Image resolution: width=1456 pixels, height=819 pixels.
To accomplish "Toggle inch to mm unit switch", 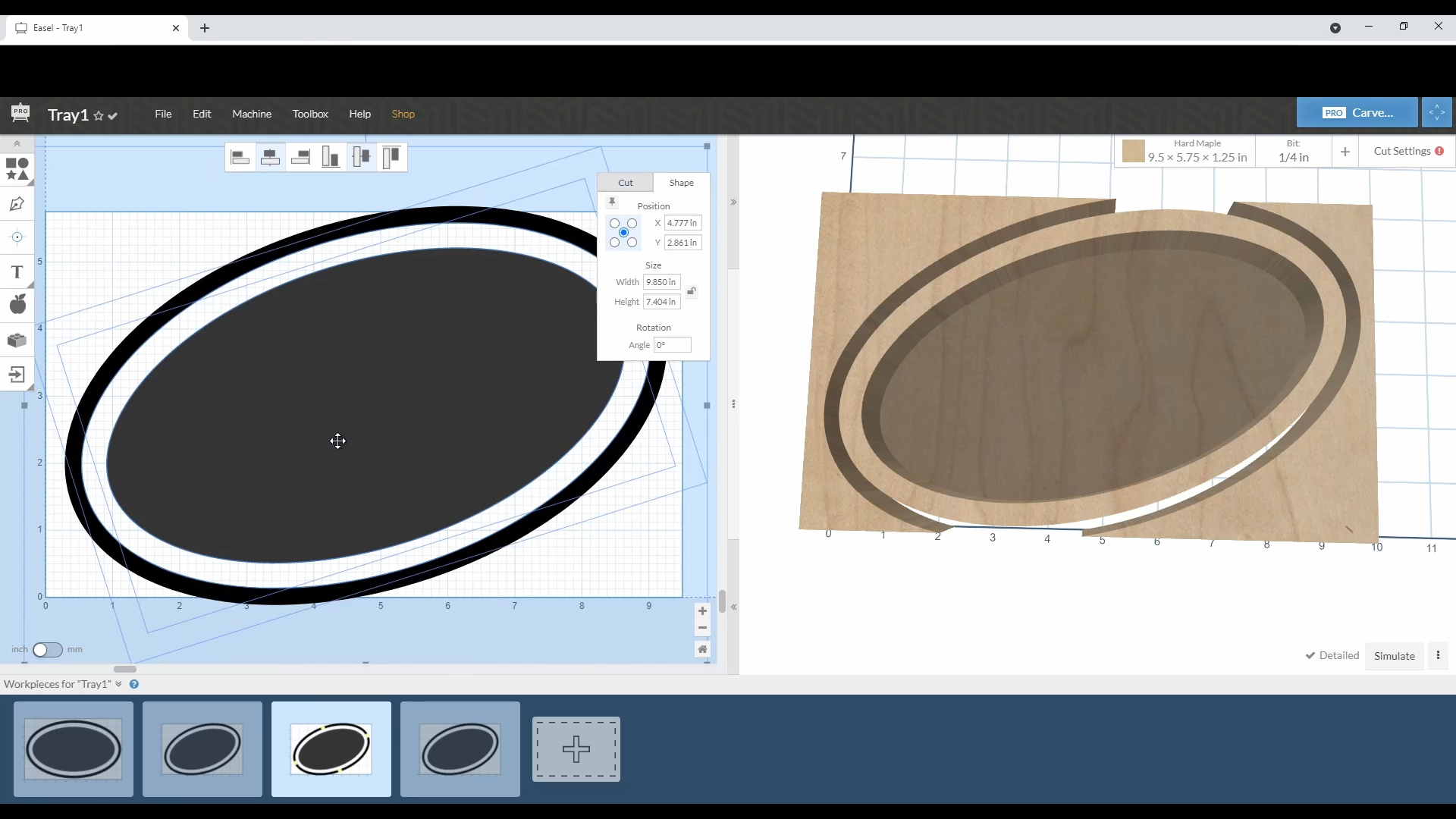I will point(47,649).
